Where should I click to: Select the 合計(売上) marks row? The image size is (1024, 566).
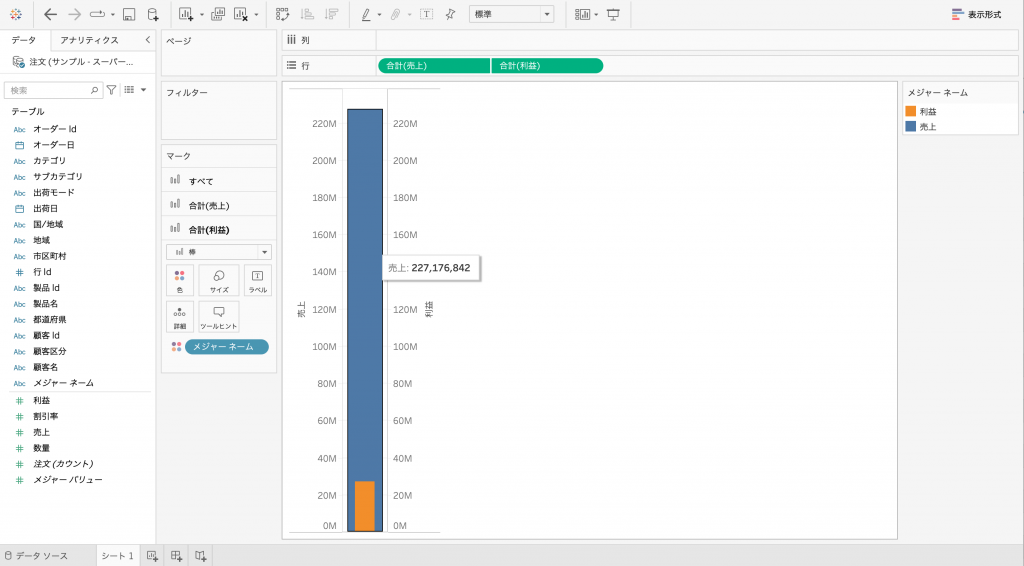pyautogui.click(x=219, y=205)
